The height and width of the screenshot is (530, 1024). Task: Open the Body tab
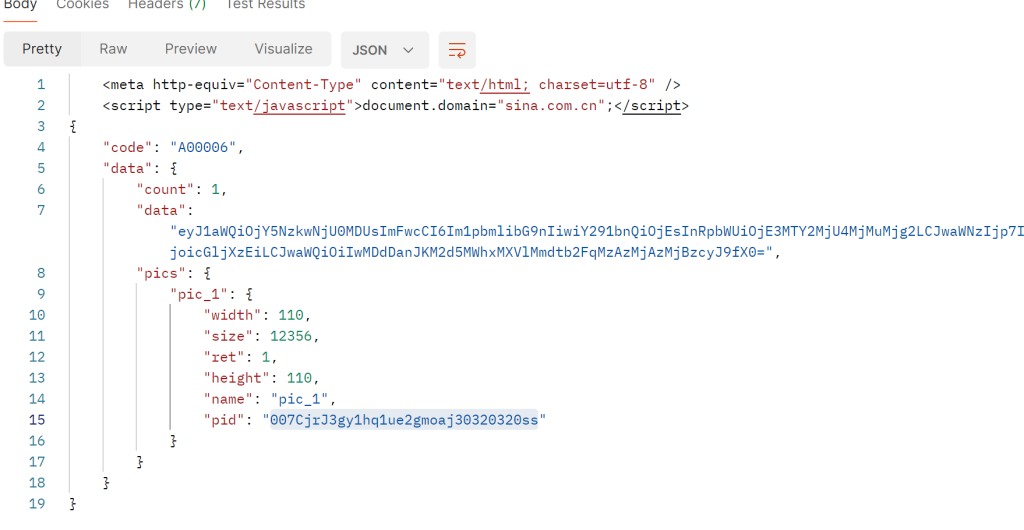pos(20,5)
